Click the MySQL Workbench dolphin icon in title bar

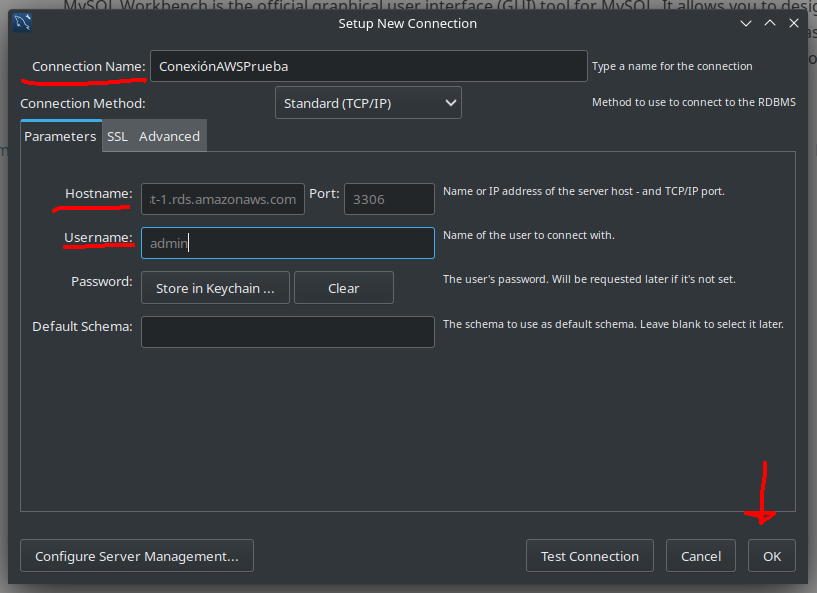[22, 23]
